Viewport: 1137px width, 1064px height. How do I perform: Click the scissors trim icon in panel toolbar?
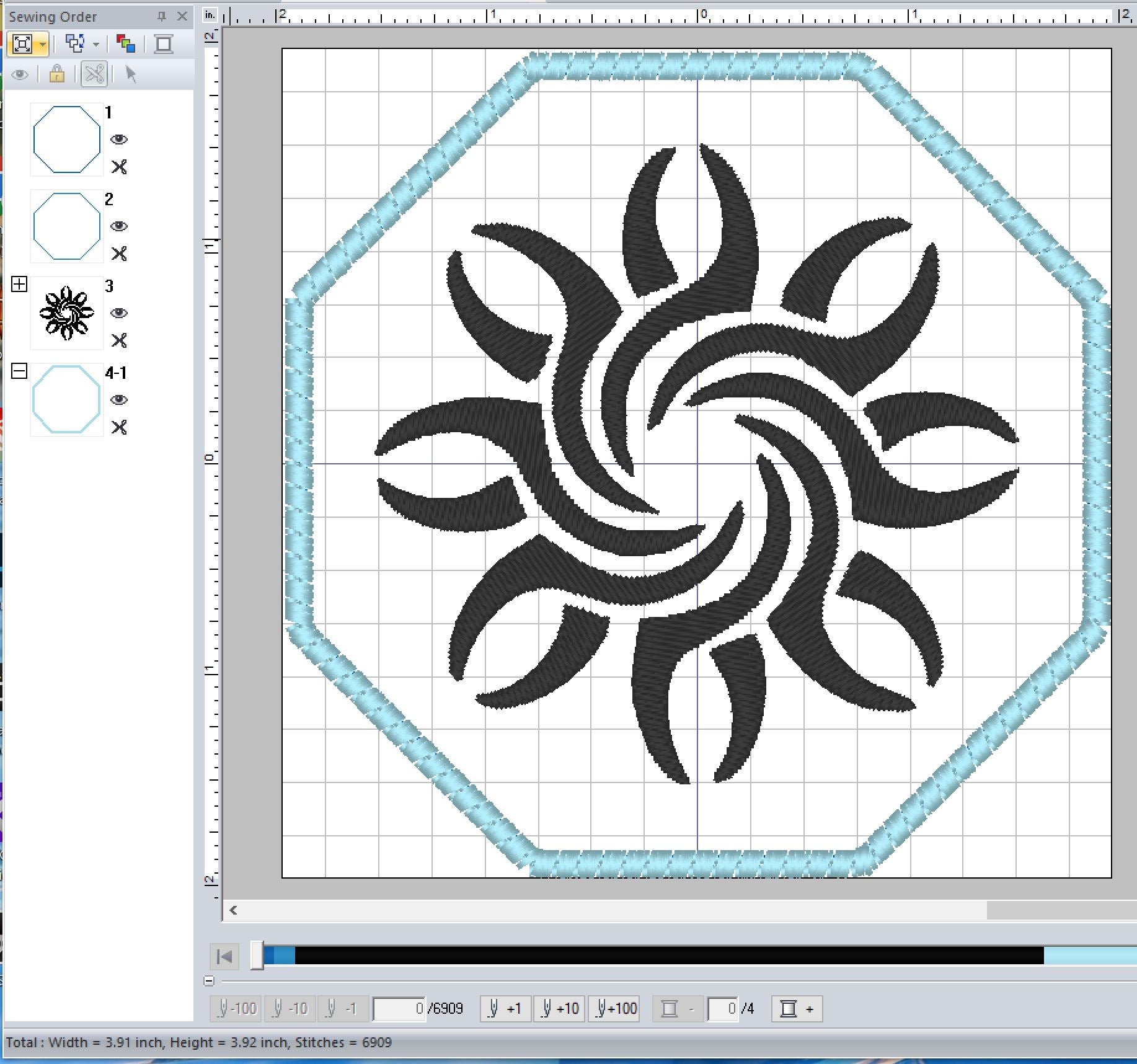(x=95, y=74)
